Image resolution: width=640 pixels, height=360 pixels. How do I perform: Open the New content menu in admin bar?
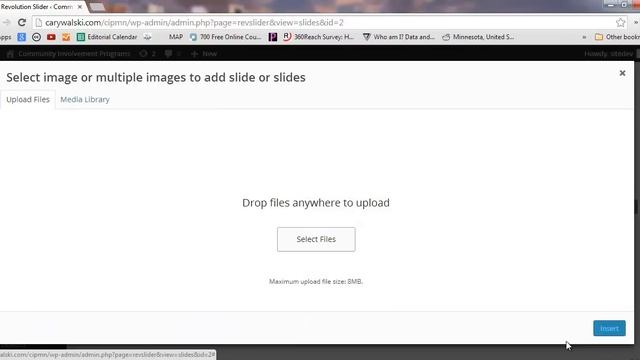[x=204, y=53]
